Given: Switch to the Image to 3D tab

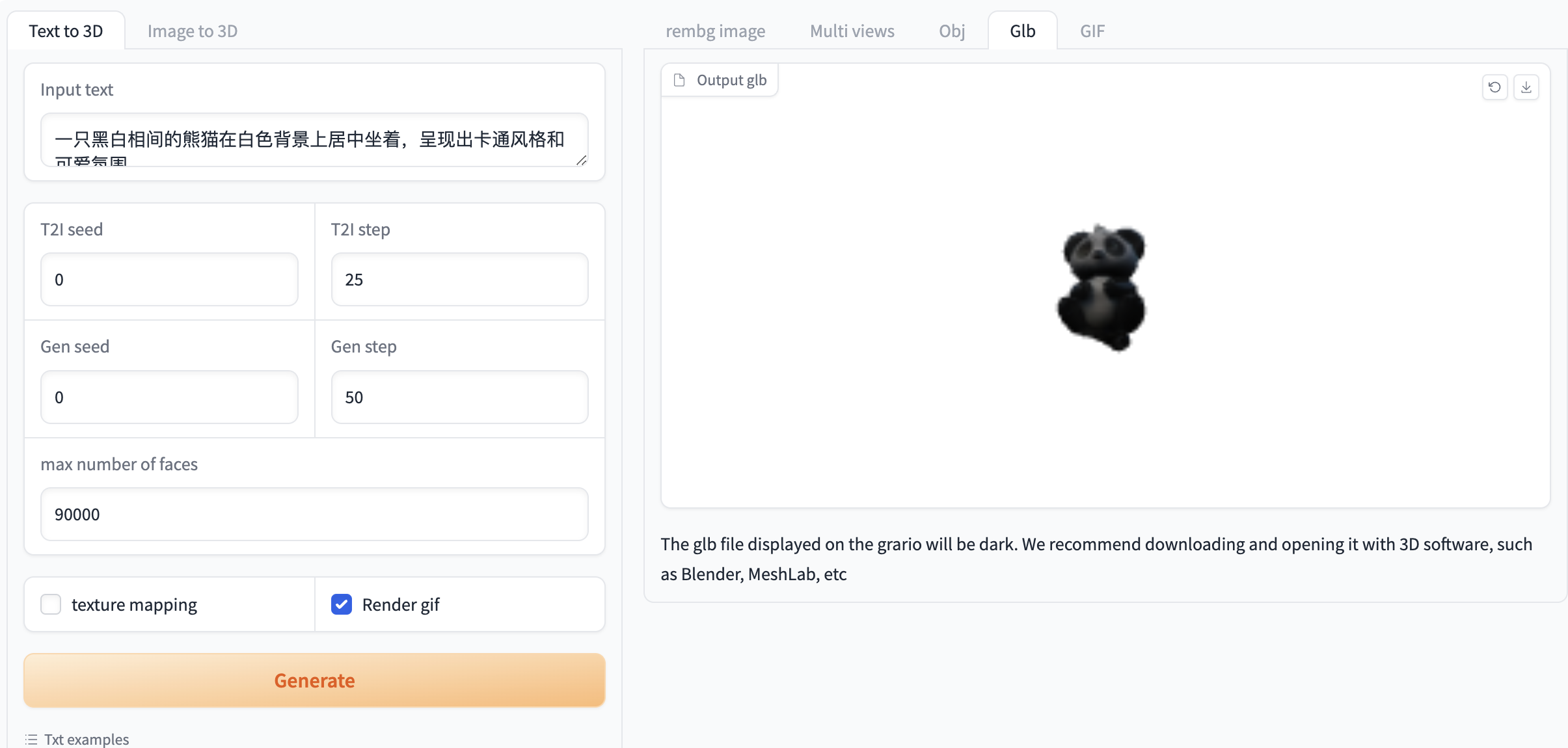Looking at the screenshot, I should tap(192, 31).
